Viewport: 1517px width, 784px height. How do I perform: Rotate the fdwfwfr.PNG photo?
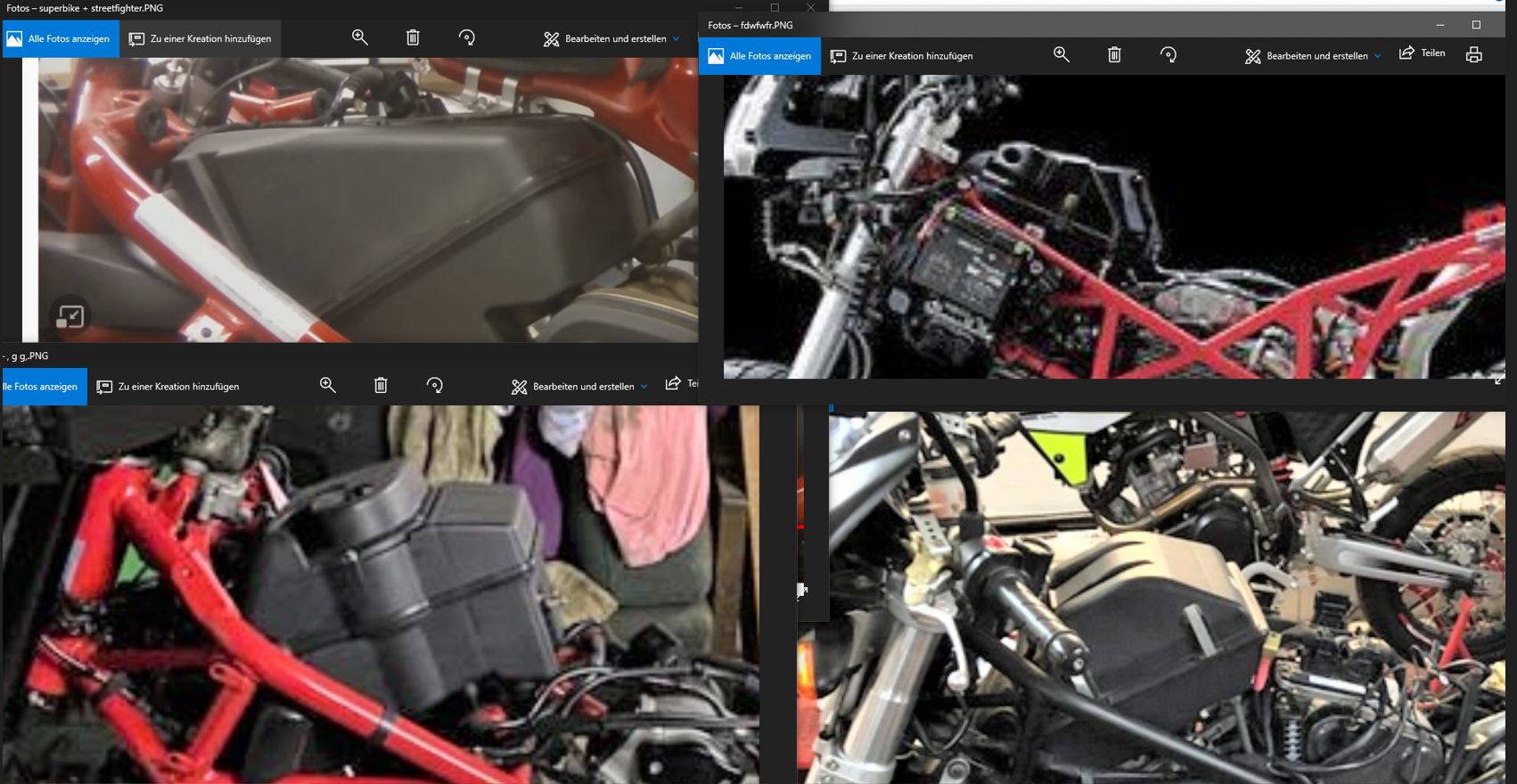(x=1168, y=55)
